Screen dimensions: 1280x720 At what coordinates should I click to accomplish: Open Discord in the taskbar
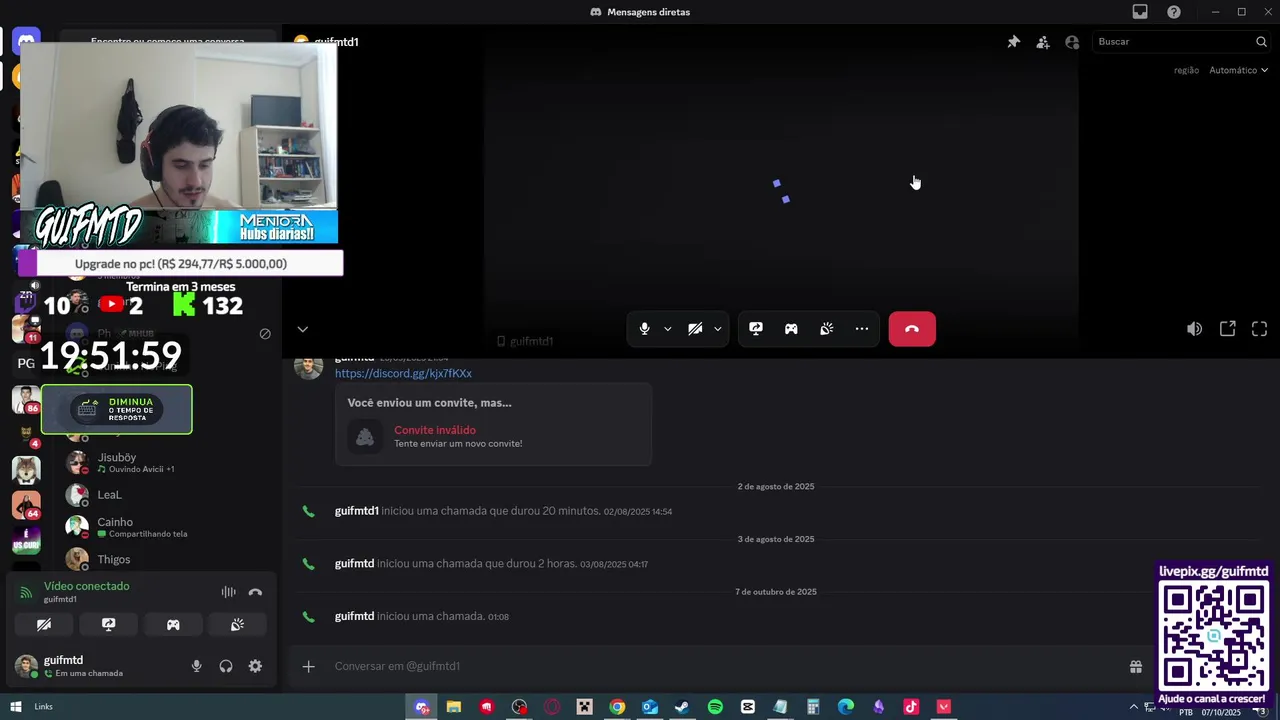(422, 707)
